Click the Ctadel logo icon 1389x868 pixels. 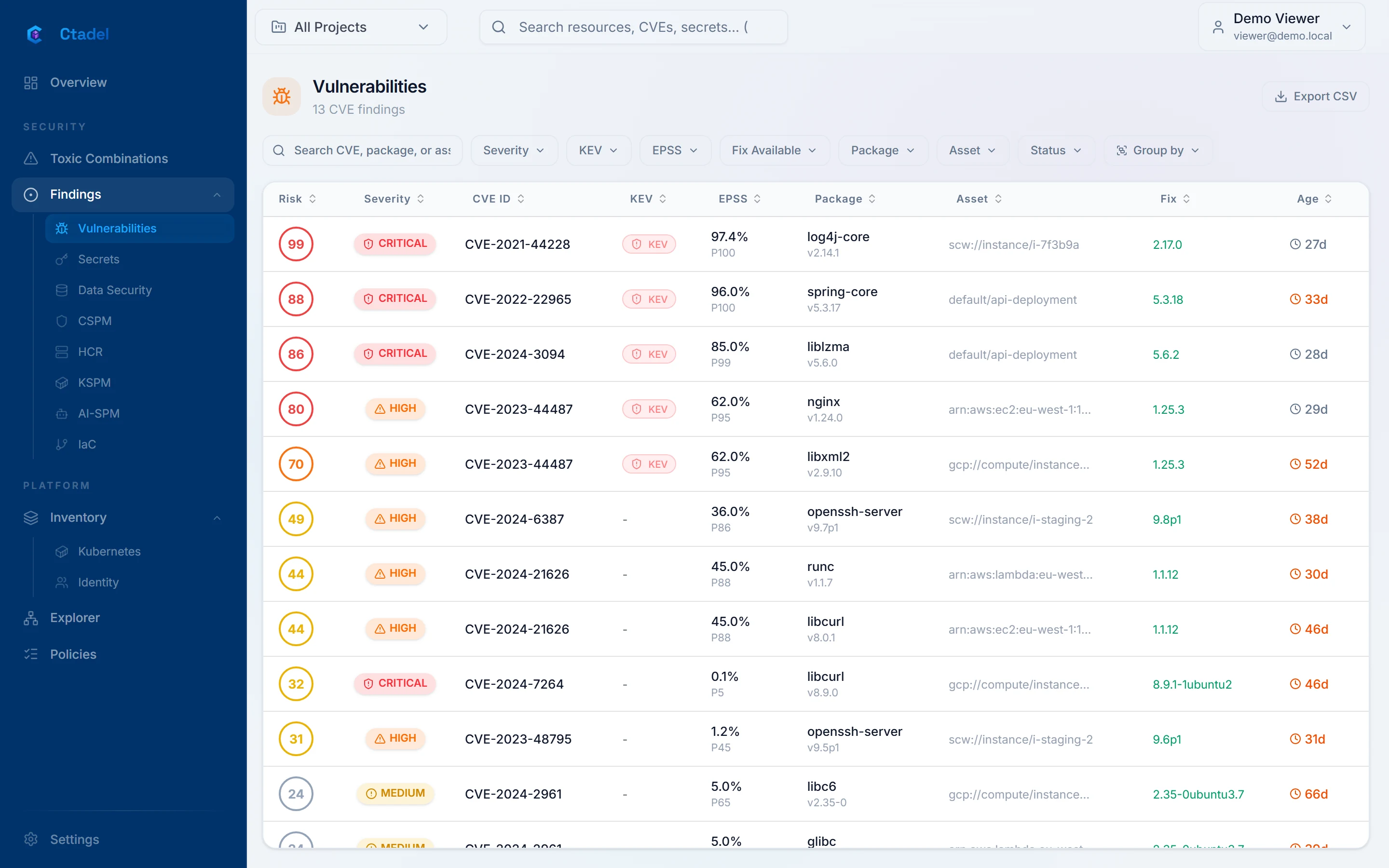click(34, 34)
